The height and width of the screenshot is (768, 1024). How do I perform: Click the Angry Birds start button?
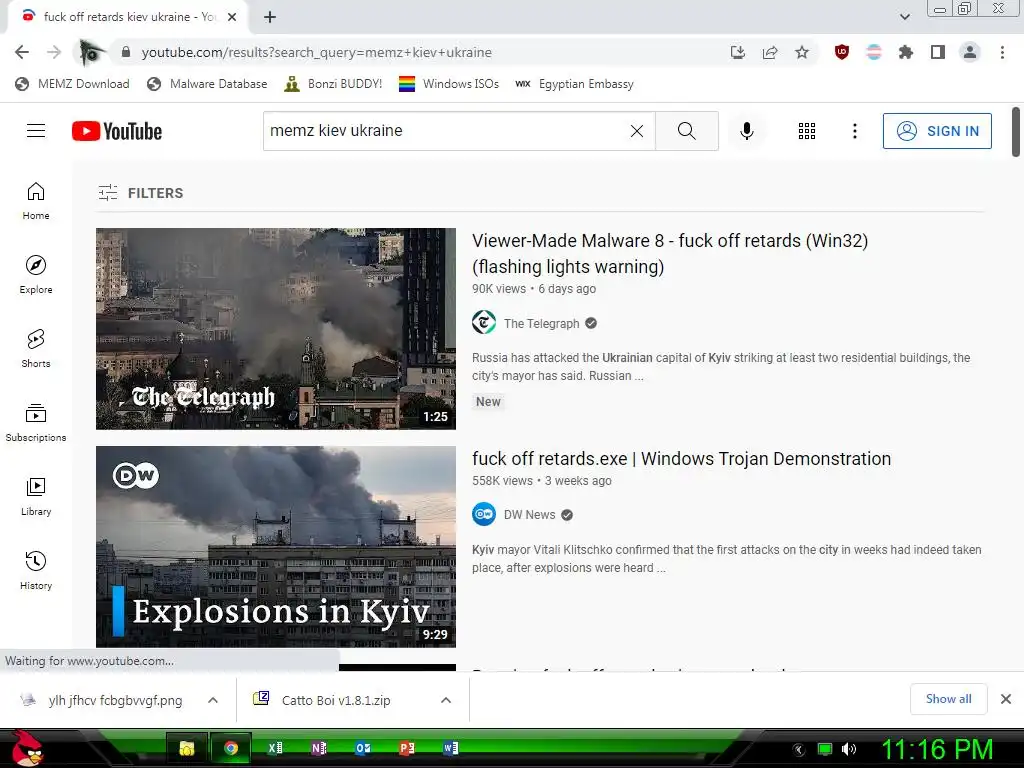pos(27,749)
